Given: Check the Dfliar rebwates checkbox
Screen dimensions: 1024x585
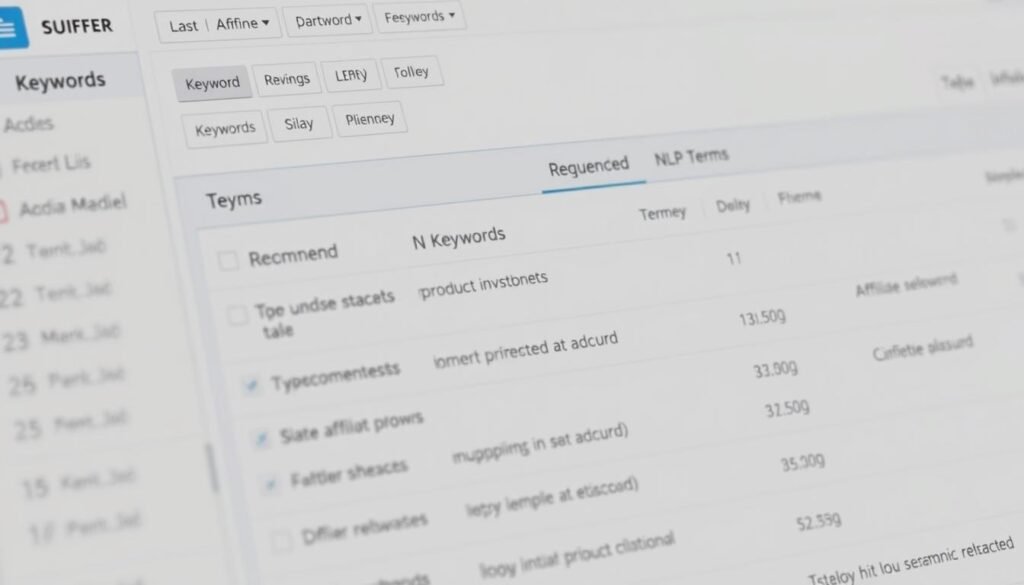Looking at the screenshot, I should coord(281,540).
